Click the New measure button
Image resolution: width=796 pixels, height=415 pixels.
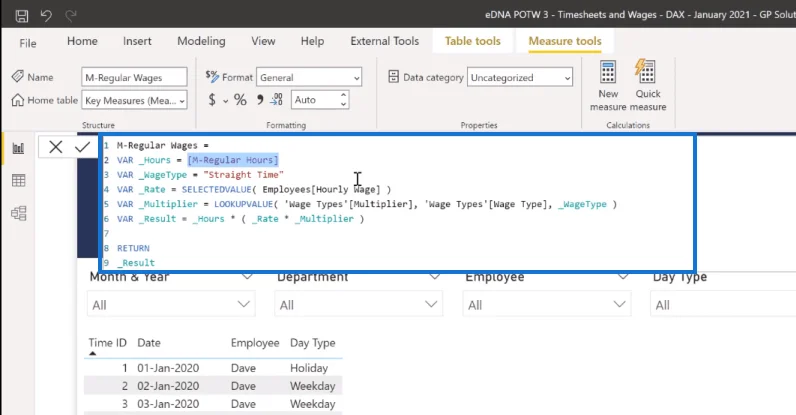[x=608, y=85]
